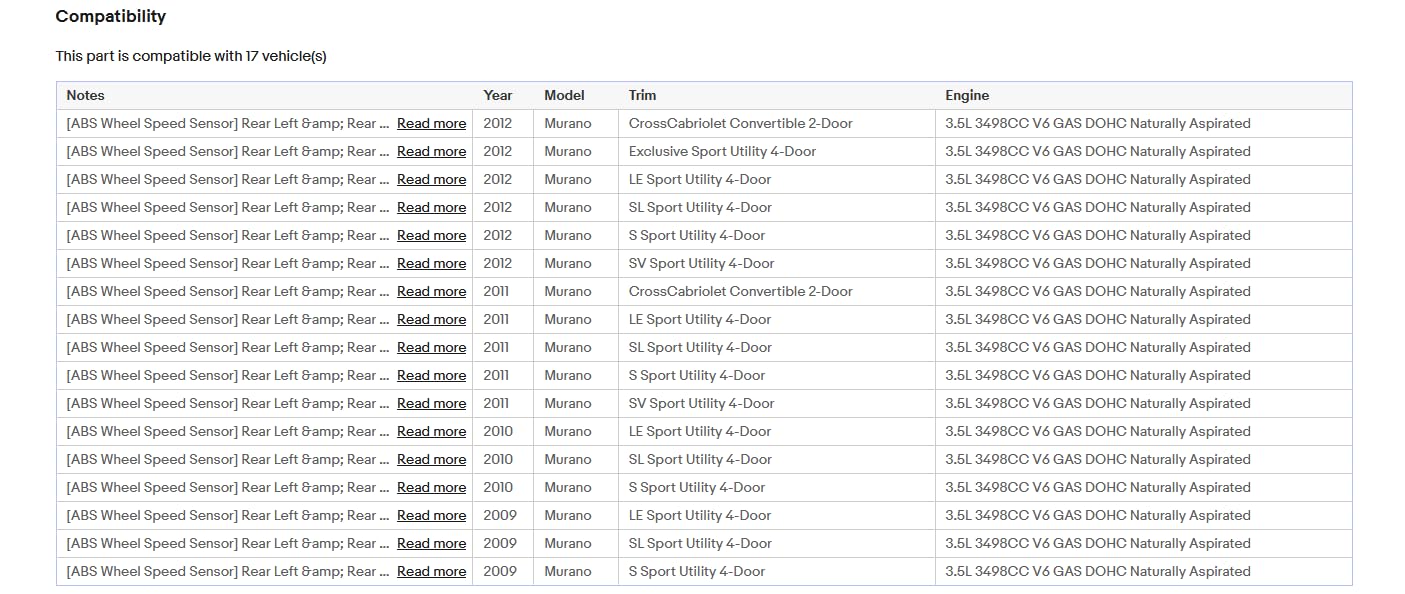1405x594 pixels.
Task: Expand notes via Read more for 2012 SV row
Action: click(431, 263)
